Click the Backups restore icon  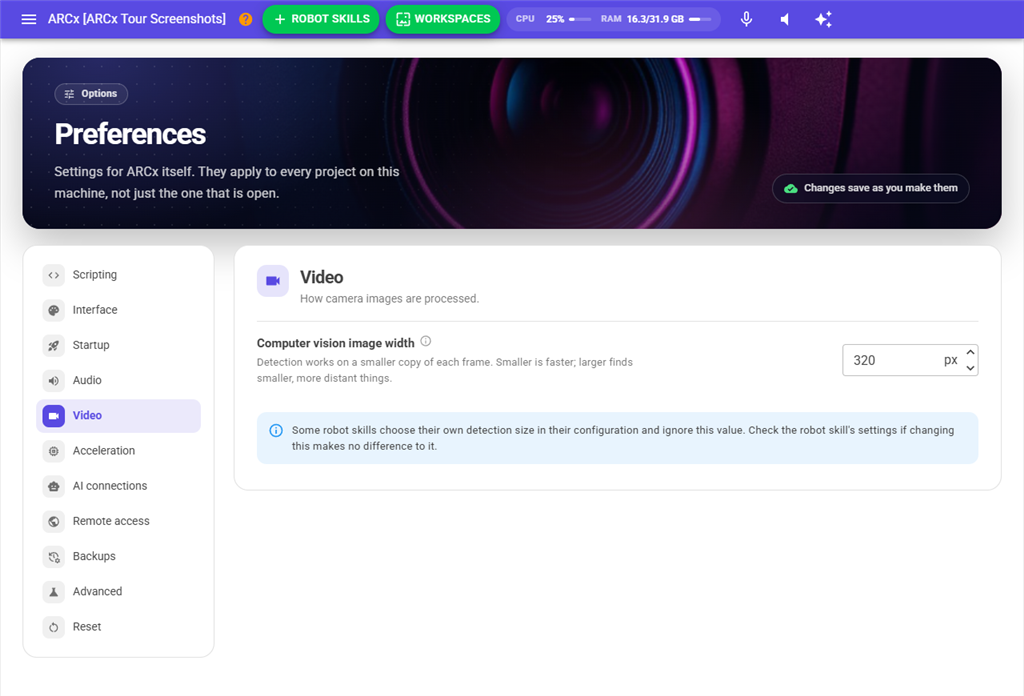point(54,557)
